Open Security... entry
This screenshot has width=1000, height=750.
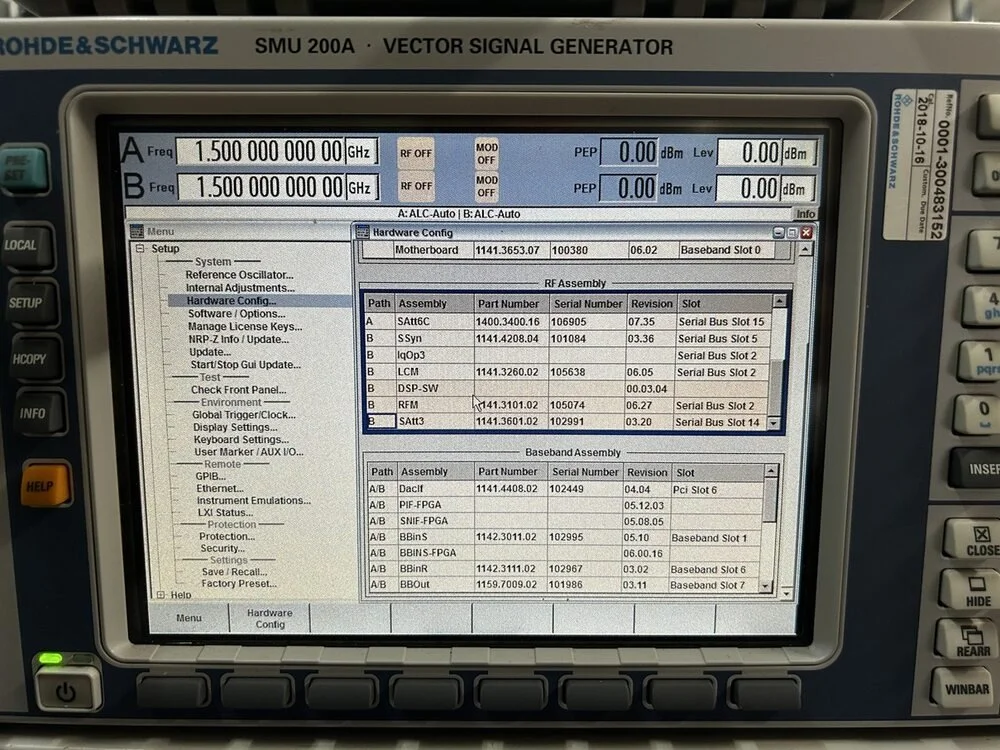tap(223, 548)
